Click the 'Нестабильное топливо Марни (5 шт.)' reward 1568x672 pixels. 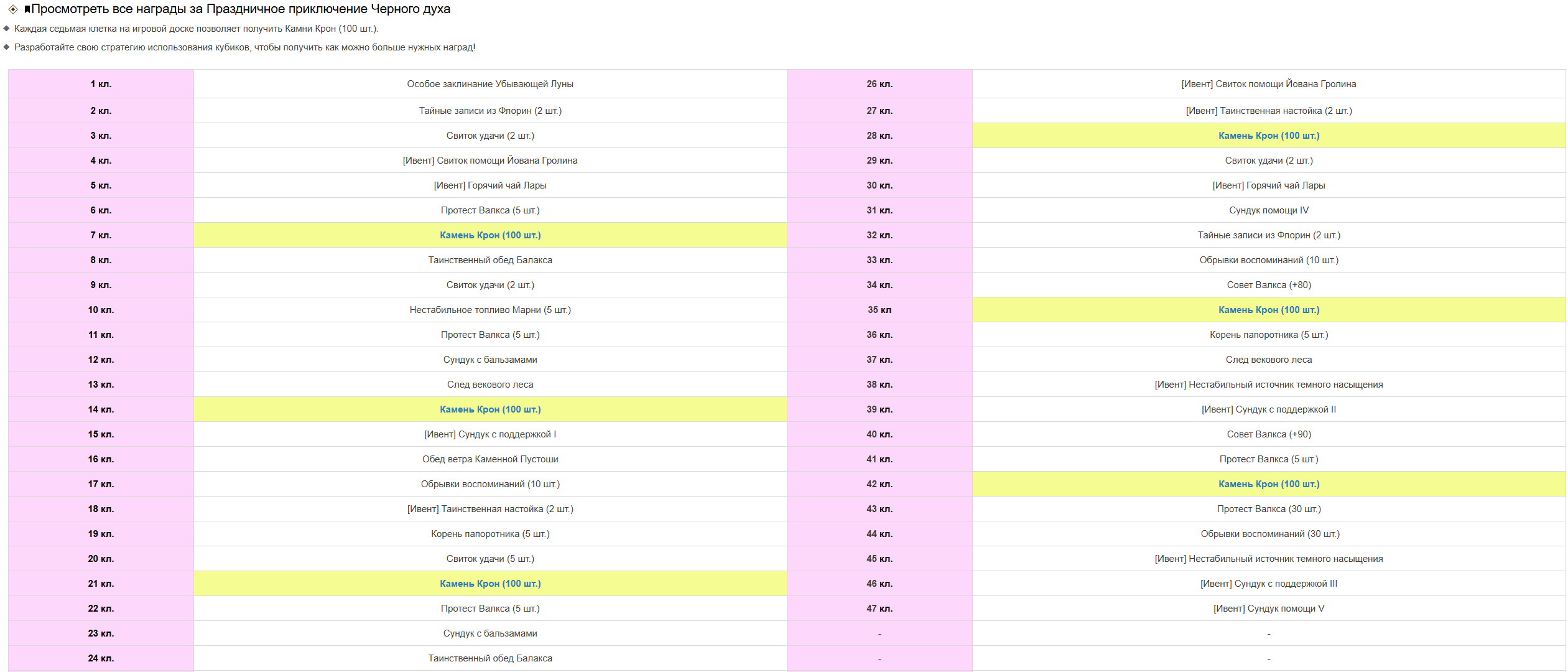[x=490, y=310]
